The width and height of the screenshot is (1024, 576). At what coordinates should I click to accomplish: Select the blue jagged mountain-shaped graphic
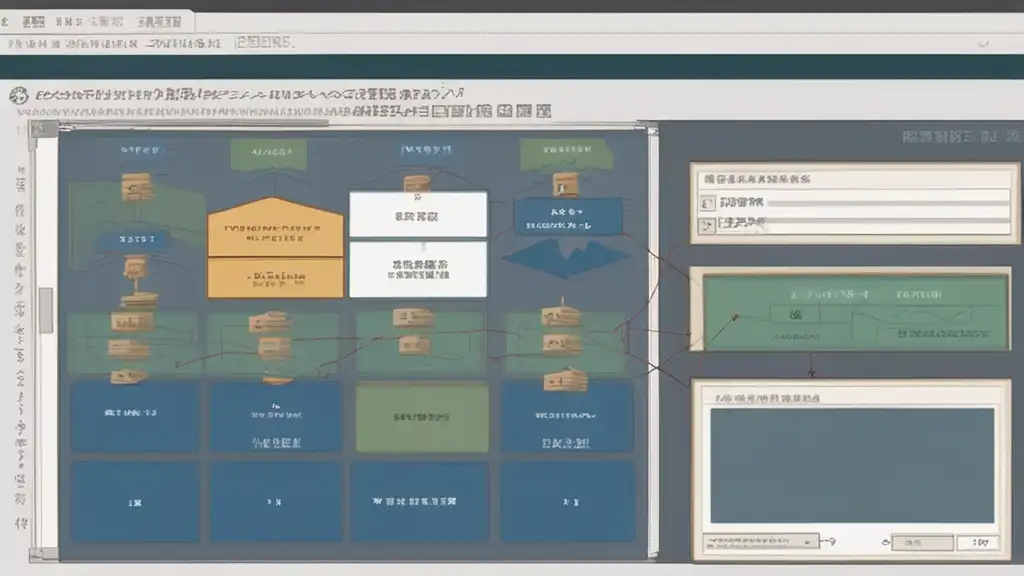point(567,258)
